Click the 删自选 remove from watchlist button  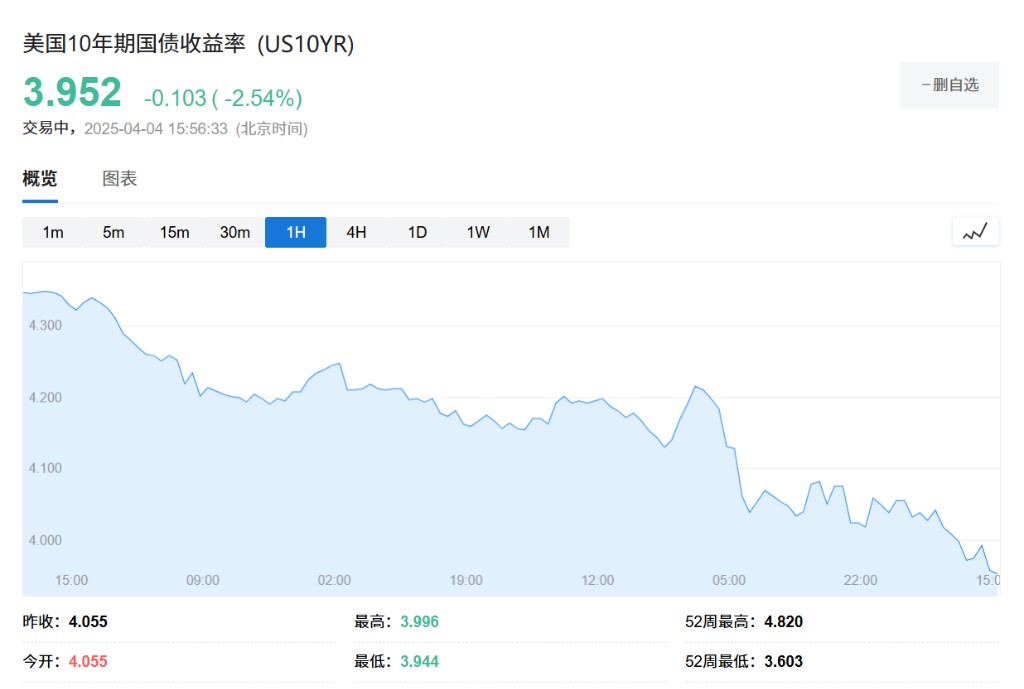(950, 85)
